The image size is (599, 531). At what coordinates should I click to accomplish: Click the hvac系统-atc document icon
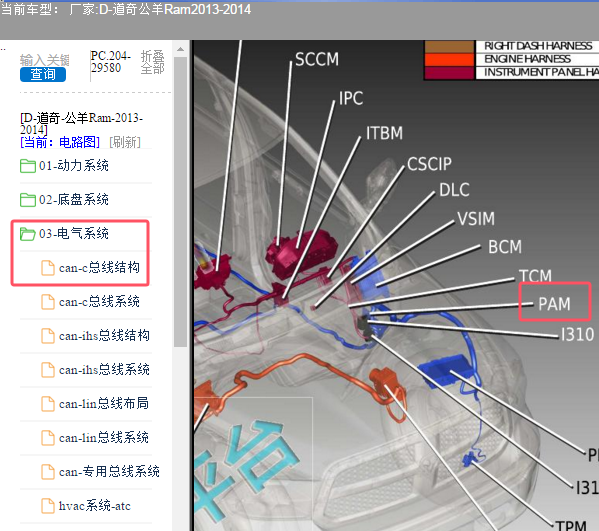pos(48,506)
